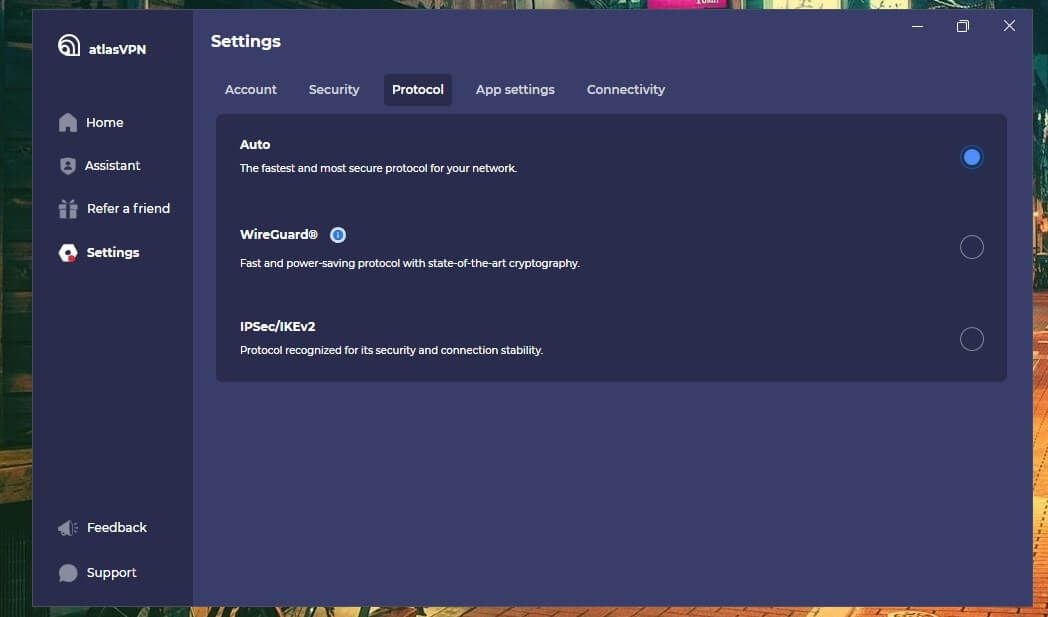Click the atlasVPN logo icon
Screen dimensions: 1048x617
coord(69,45)
